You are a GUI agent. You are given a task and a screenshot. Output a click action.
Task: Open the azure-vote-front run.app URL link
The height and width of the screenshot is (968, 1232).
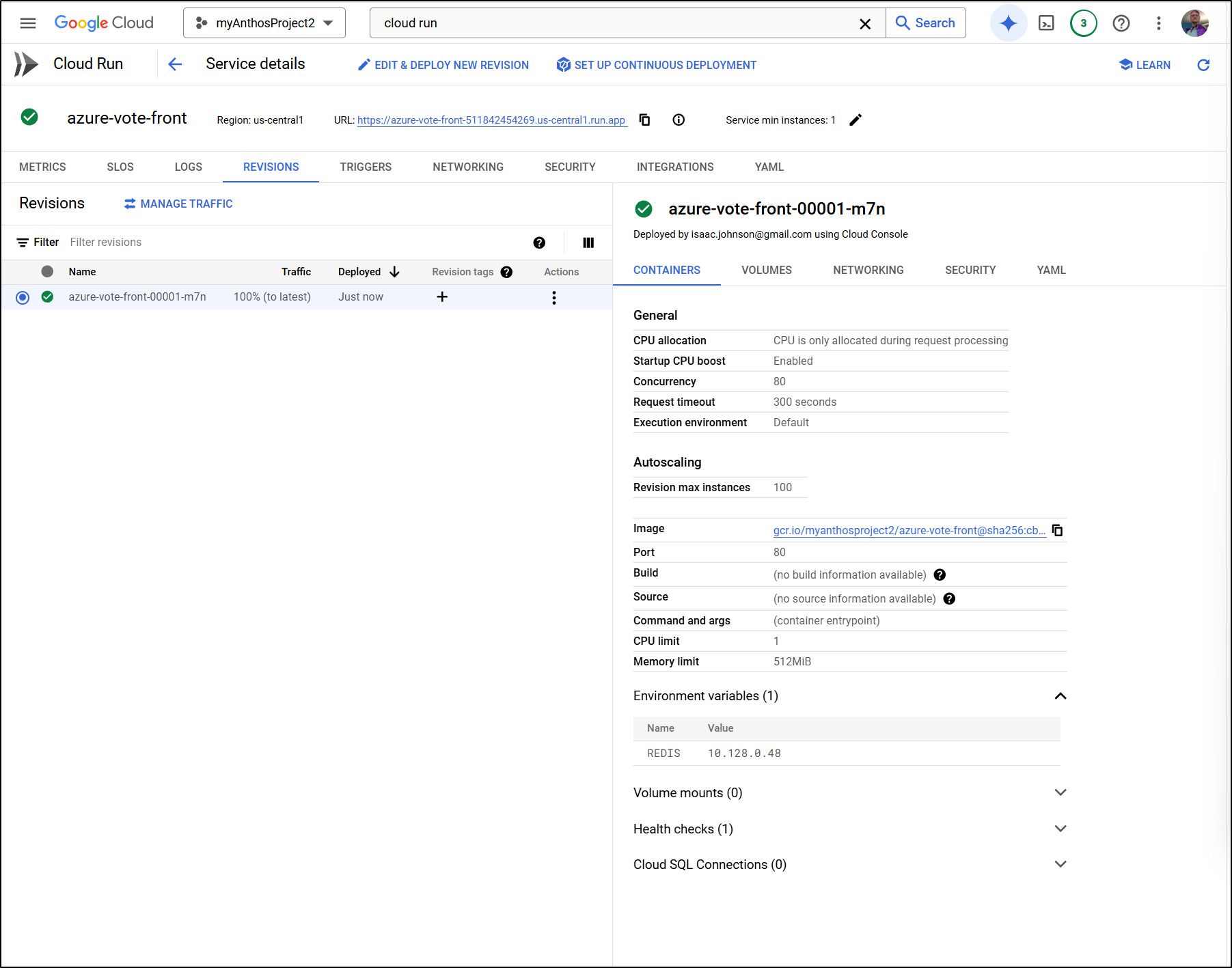tap(491, 120)
